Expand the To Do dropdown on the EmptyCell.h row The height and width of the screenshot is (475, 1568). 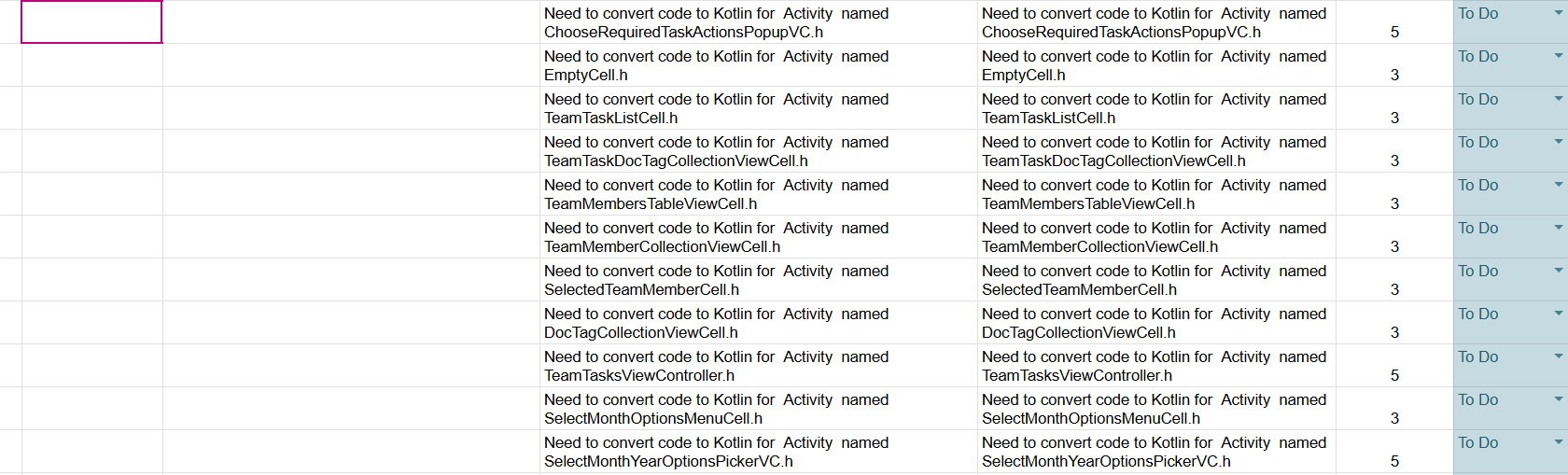1558,56
